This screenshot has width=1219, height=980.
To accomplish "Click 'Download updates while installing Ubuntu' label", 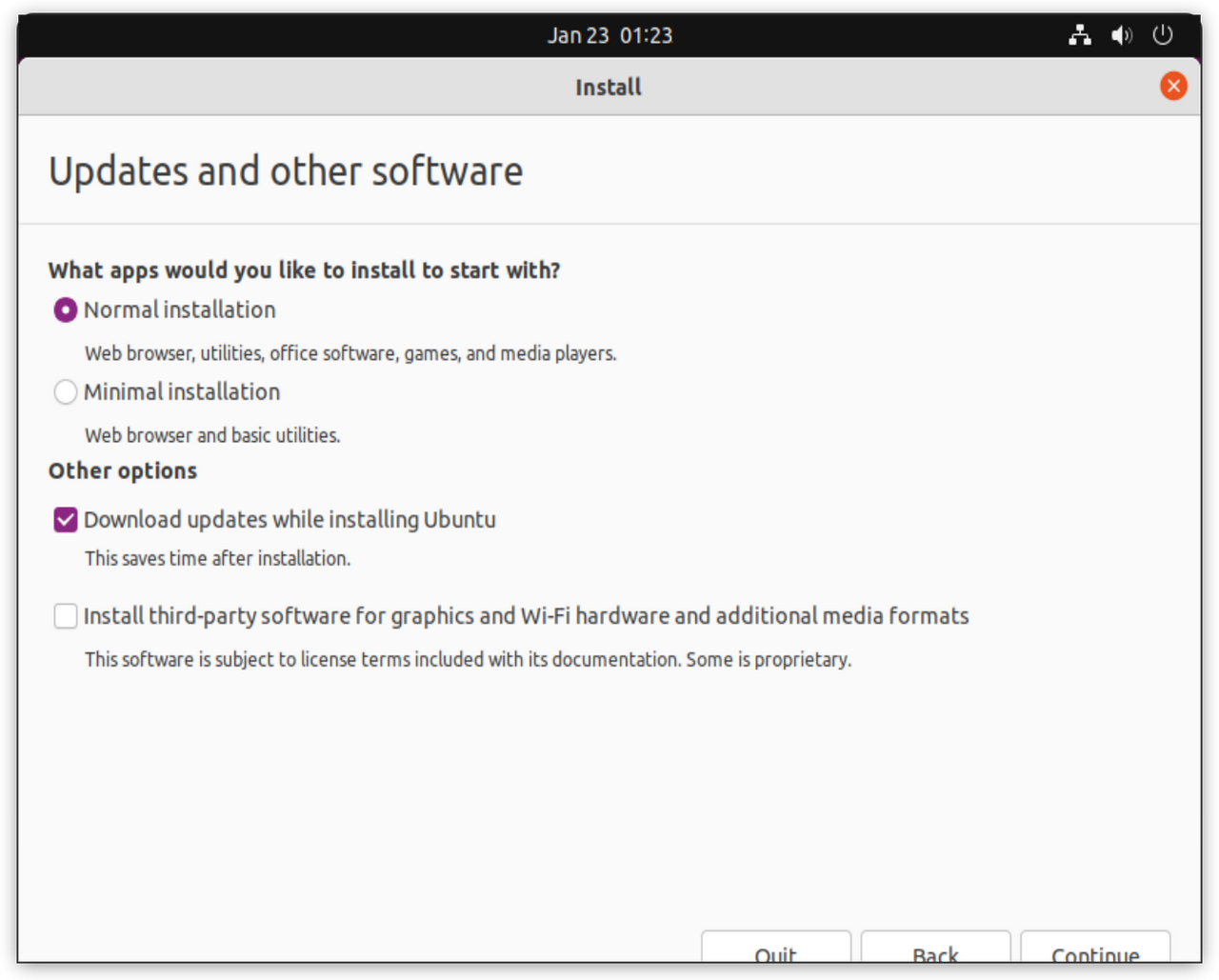I will (290, 520).
